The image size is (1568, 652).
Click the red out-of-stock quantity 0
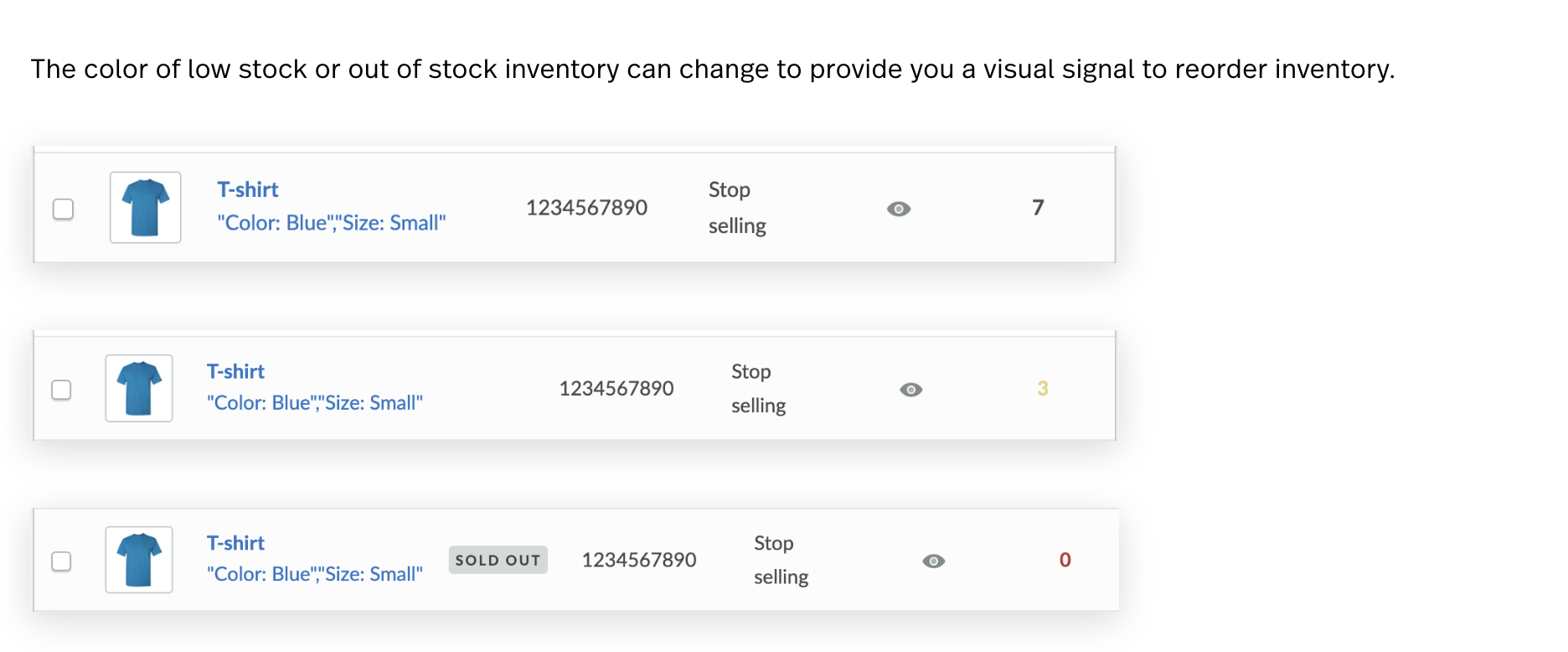pos(1065,560)
